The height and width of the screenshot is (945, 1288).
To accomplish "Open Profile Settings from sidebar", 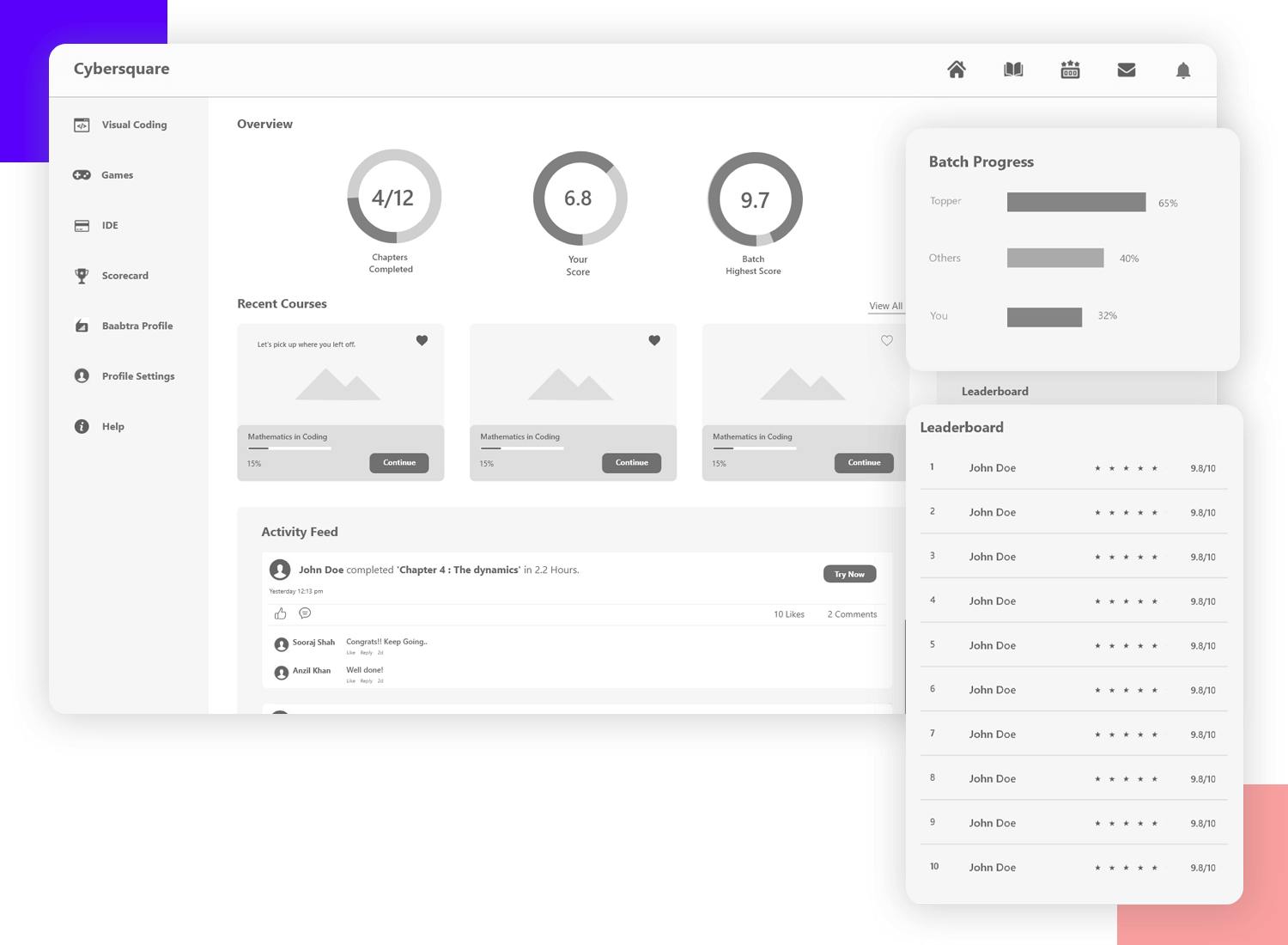I will (x=82, y=375).
